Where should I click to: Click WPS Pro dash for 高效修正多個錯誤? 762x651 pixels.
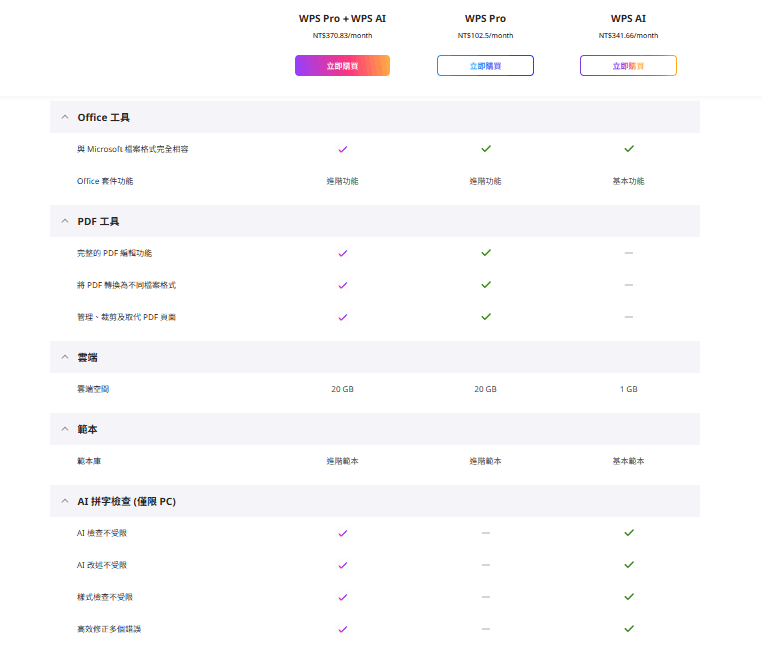(x=485, y=629)
